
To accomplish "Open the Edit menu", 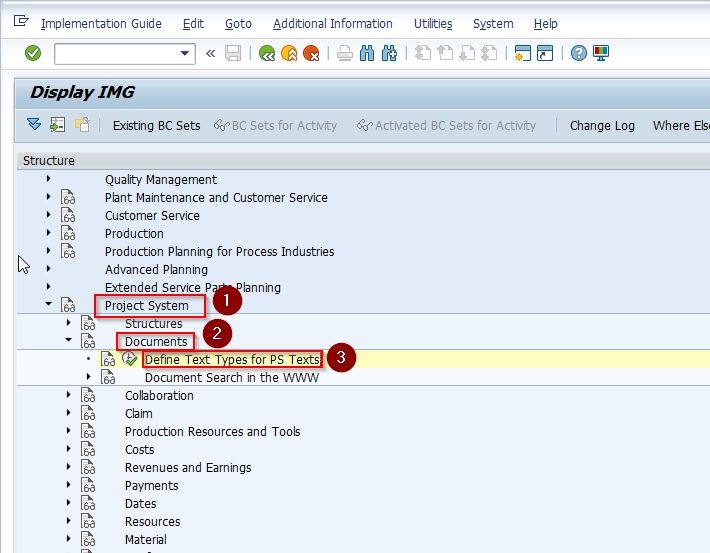I will coord(193,24).
